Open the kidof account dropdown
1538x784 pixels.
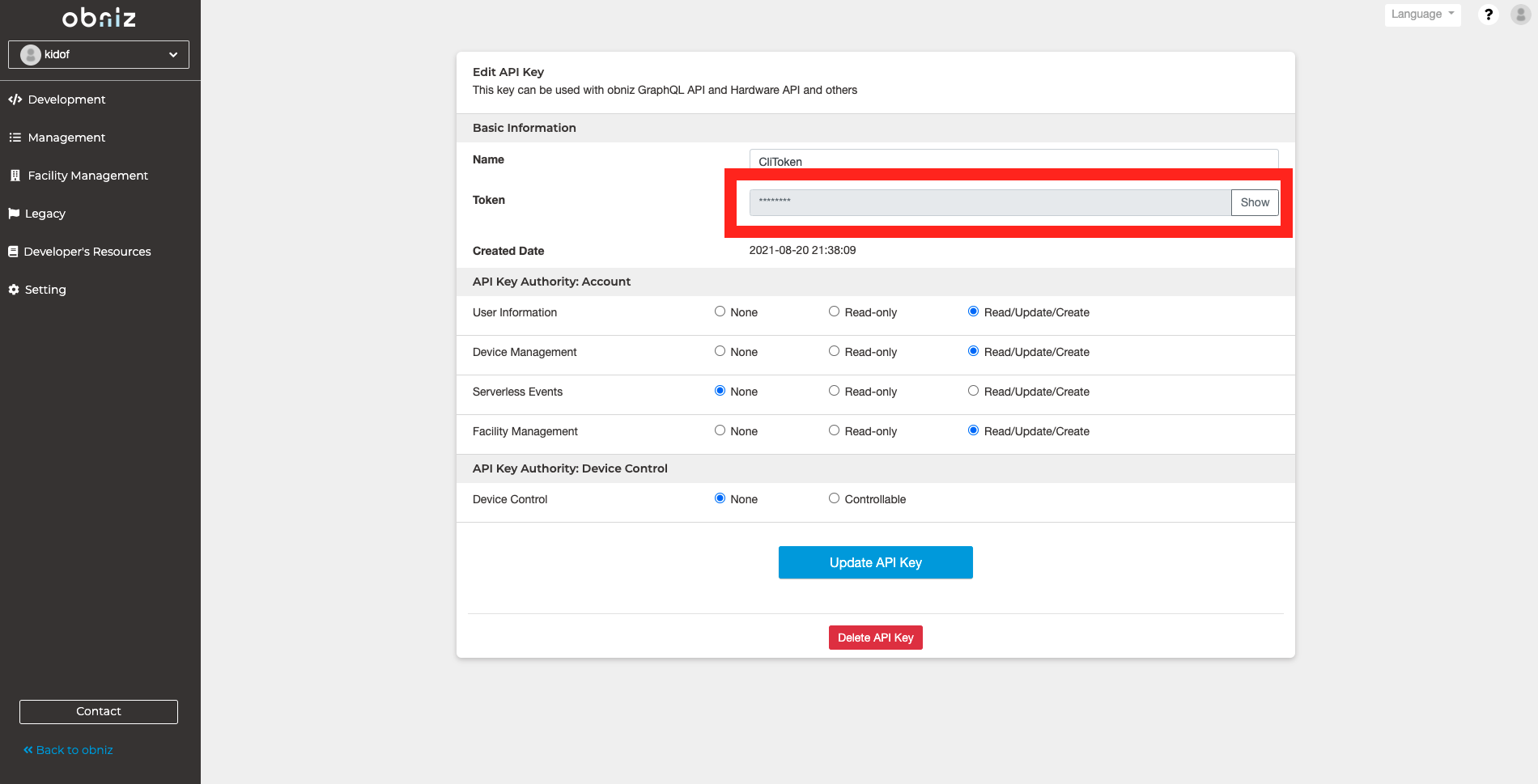(99, 54)
